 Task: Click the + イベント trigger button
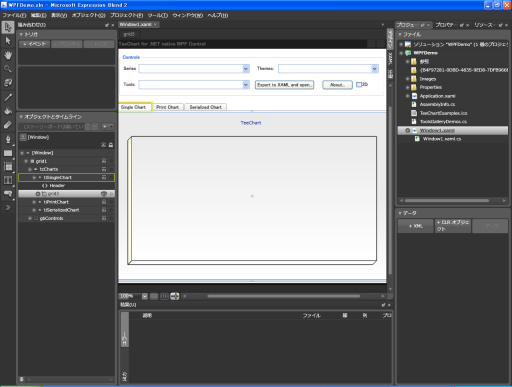pos(34,44)
